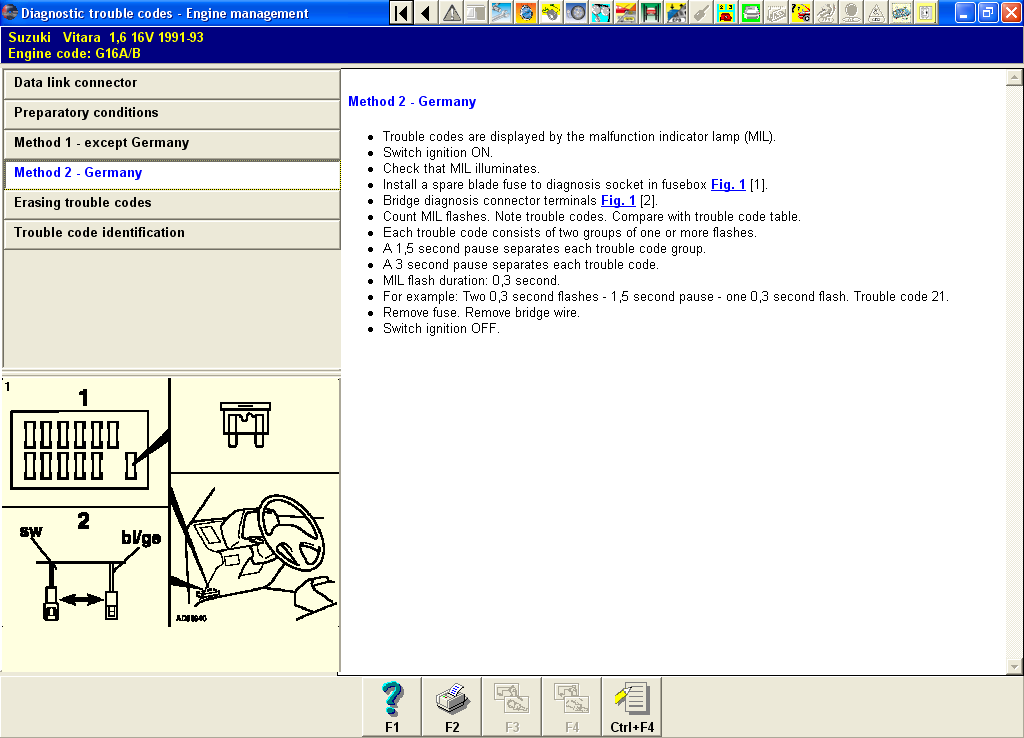The height and width of the screenshot is (738, 1024).
Task: Open Fig. 1 link in bridge connector line
Action: (618, 201)
